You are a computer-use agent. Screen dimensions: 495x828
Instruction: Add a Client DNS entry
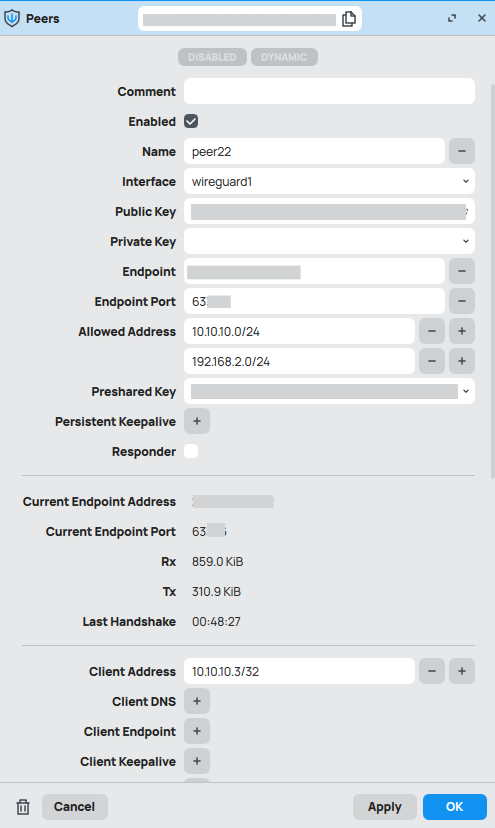197,701
